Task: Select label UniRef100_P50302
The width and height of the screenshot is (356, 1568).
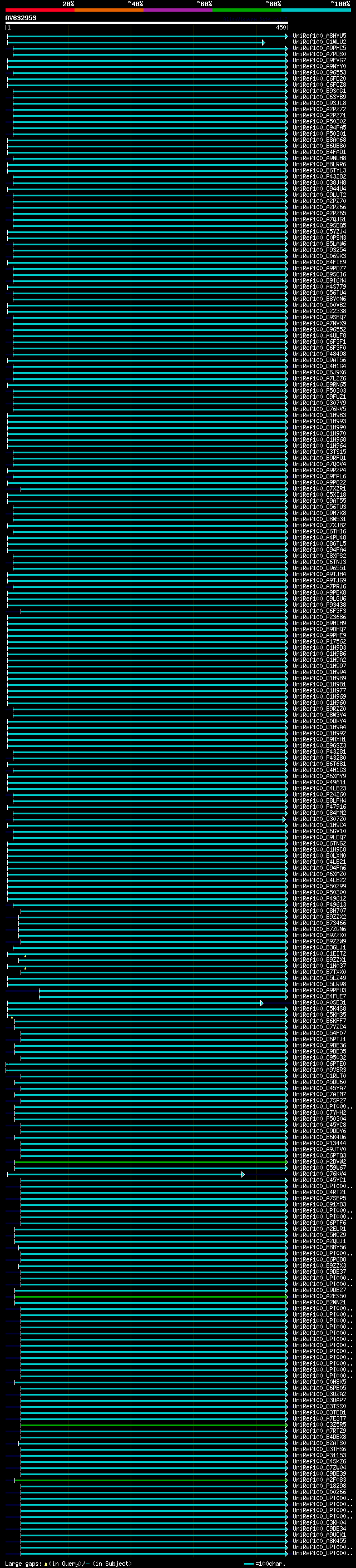Action: point(319,121)
